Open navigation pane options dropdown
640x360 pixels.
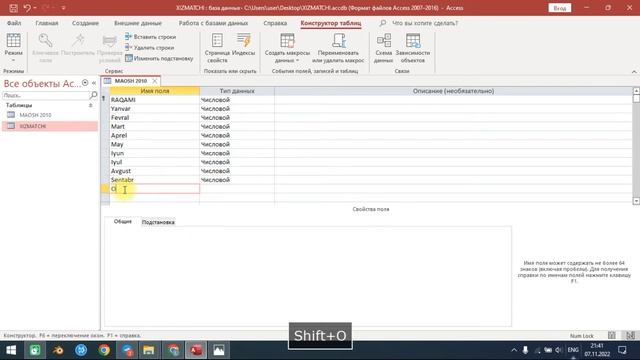(x=85, y=83)
